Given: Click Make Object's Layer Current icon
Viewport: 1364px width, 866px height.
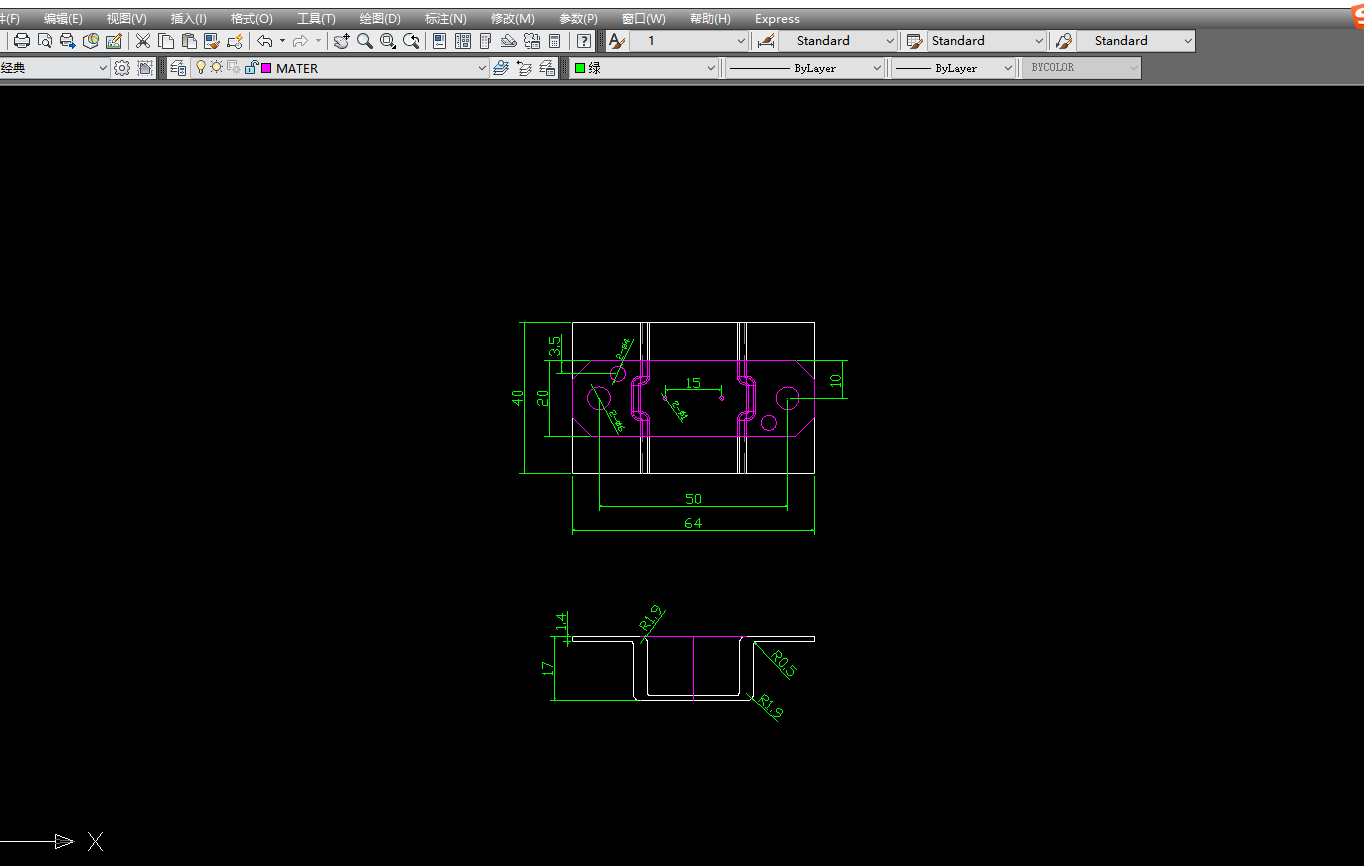Looking at the screenshot, I should (501, 68).
